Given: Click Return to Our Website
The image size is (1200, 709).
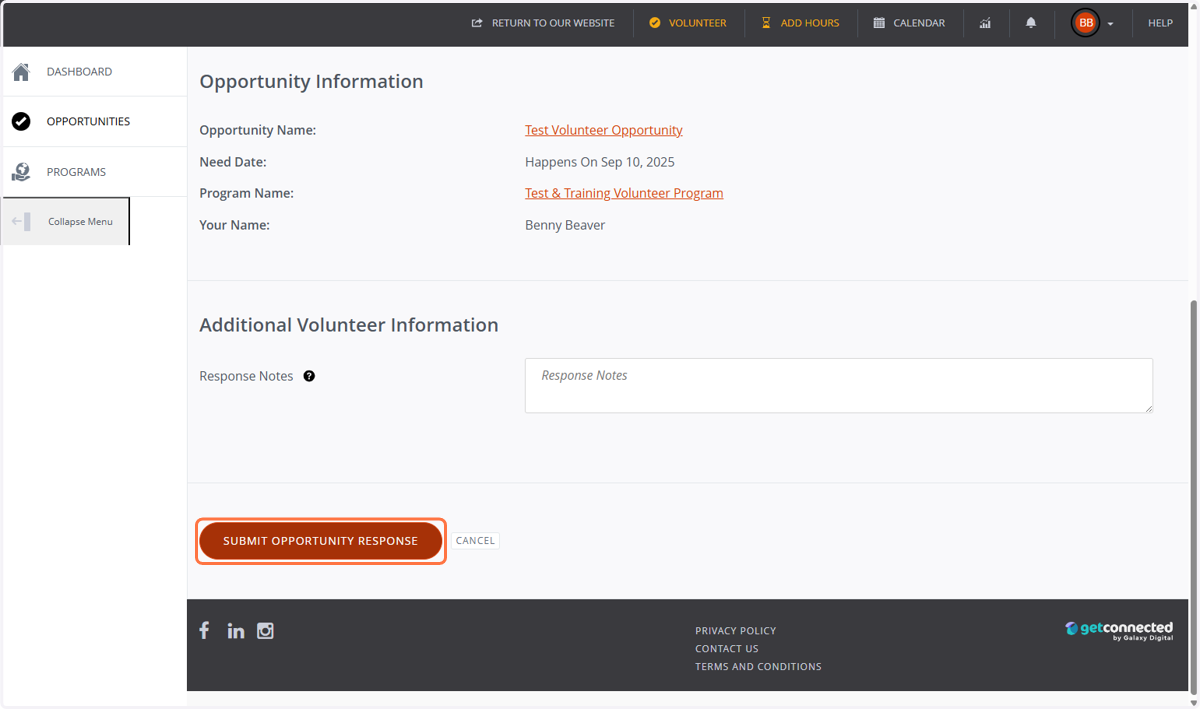Looking at the screenshot, I should tap(543, 23).
